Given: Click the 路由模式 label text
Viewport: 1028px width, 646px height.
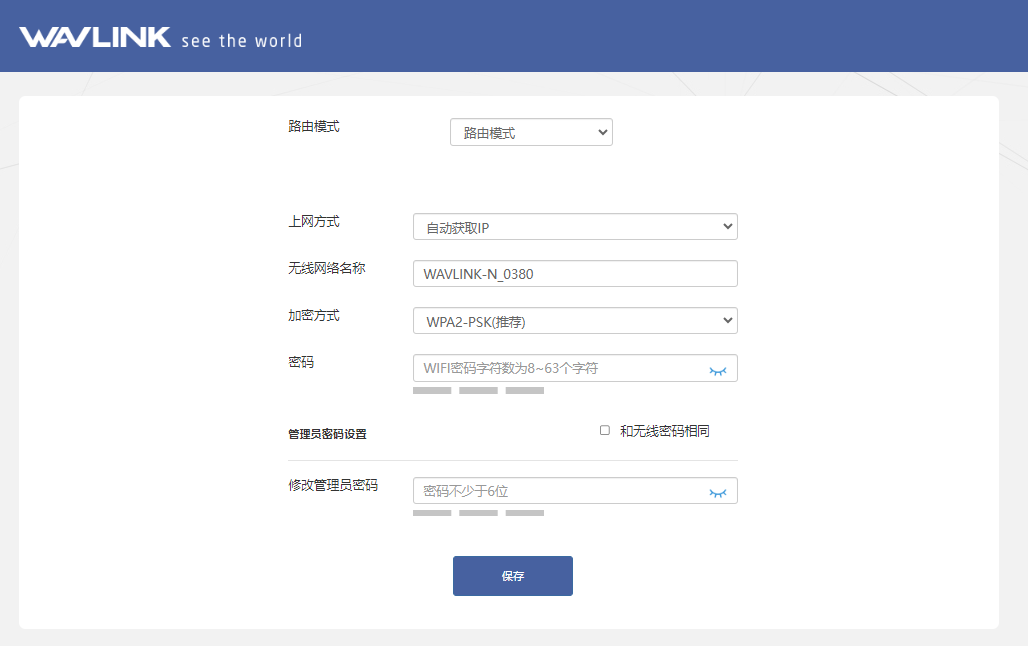Looking at the screenshot, I should click(314, 126).
